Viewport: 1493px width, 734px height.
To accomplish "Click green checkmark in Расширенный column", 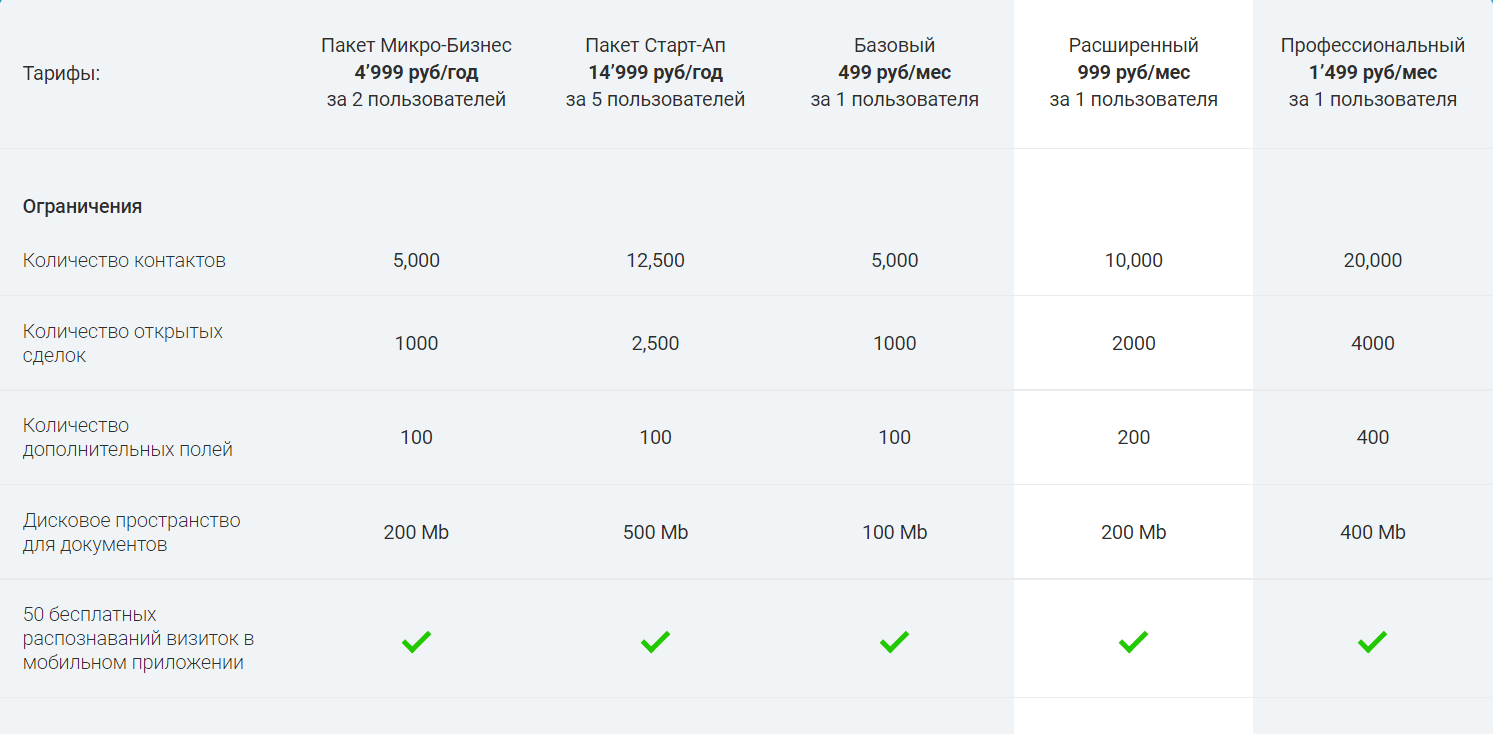I will coord(1133,642).
